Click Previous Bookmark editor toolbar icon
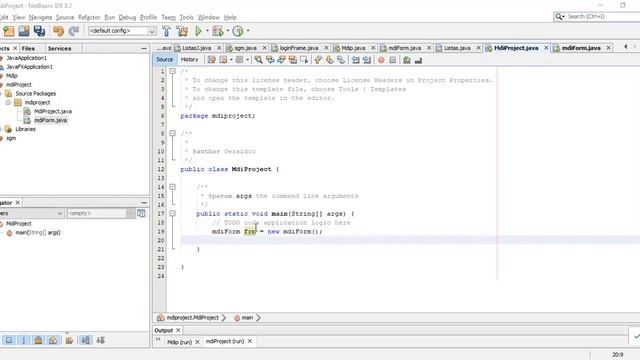This screenshot has width=640, height=360. click(318, 60)
